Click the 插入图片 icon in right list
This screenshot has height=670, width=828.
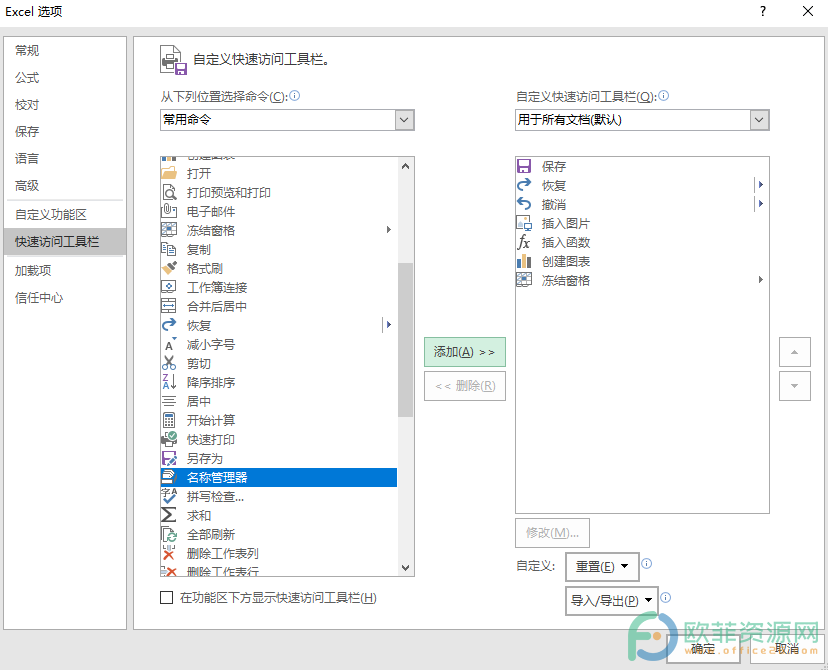click(524, 223)
